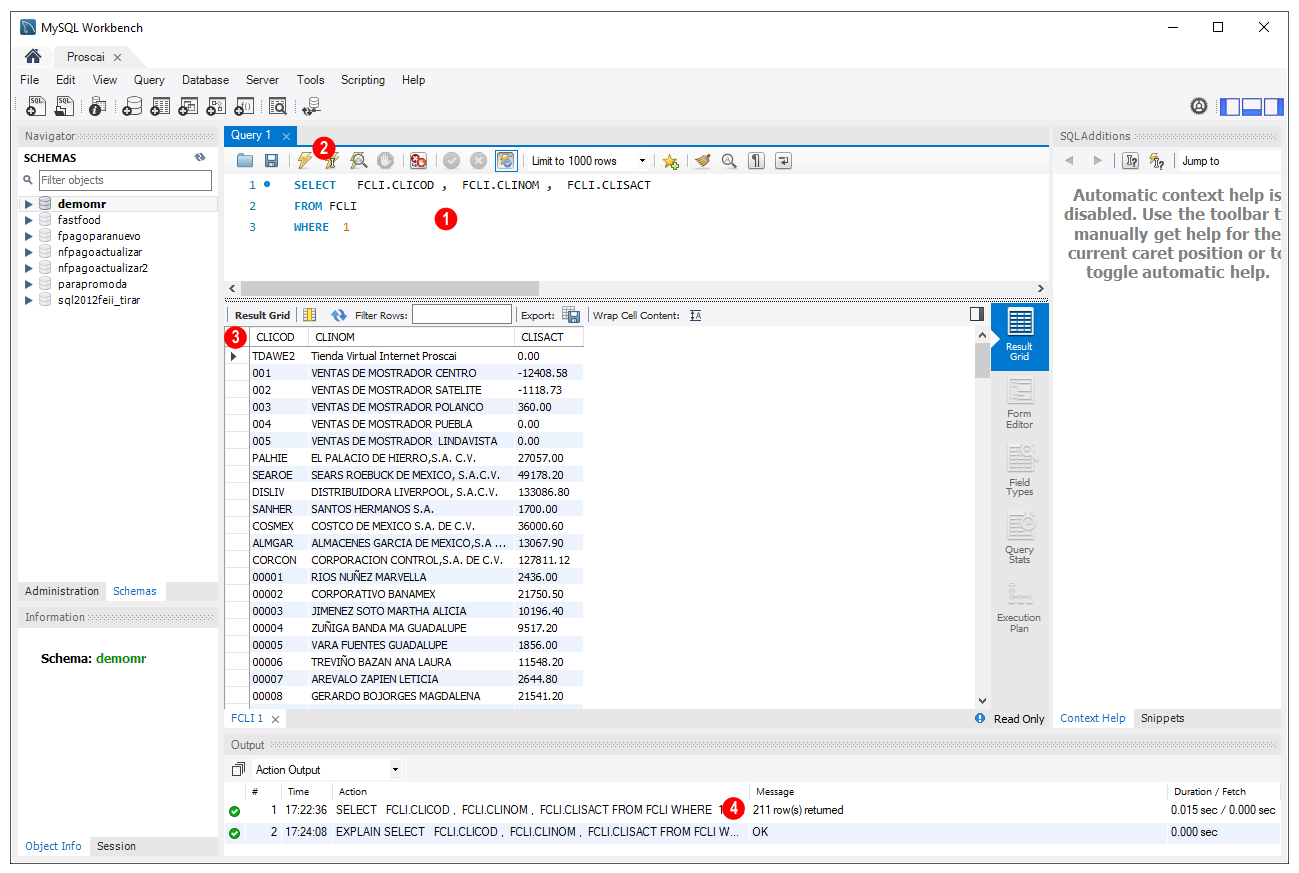Commit transaction checkmark icon
The image size is (1299, 873).
click(452, 160)
